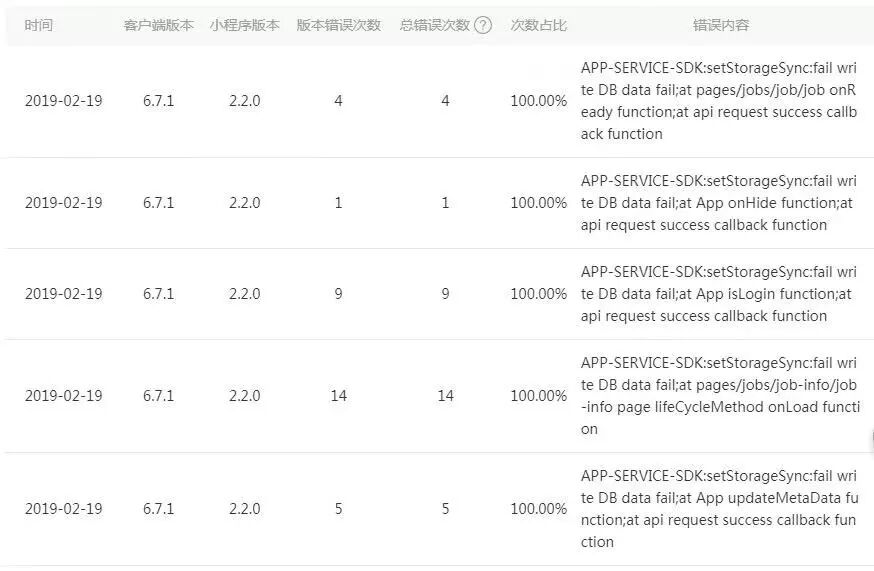Select the date in the updateMetaData error row
The image size is (874, 571).
click(64, 509)
